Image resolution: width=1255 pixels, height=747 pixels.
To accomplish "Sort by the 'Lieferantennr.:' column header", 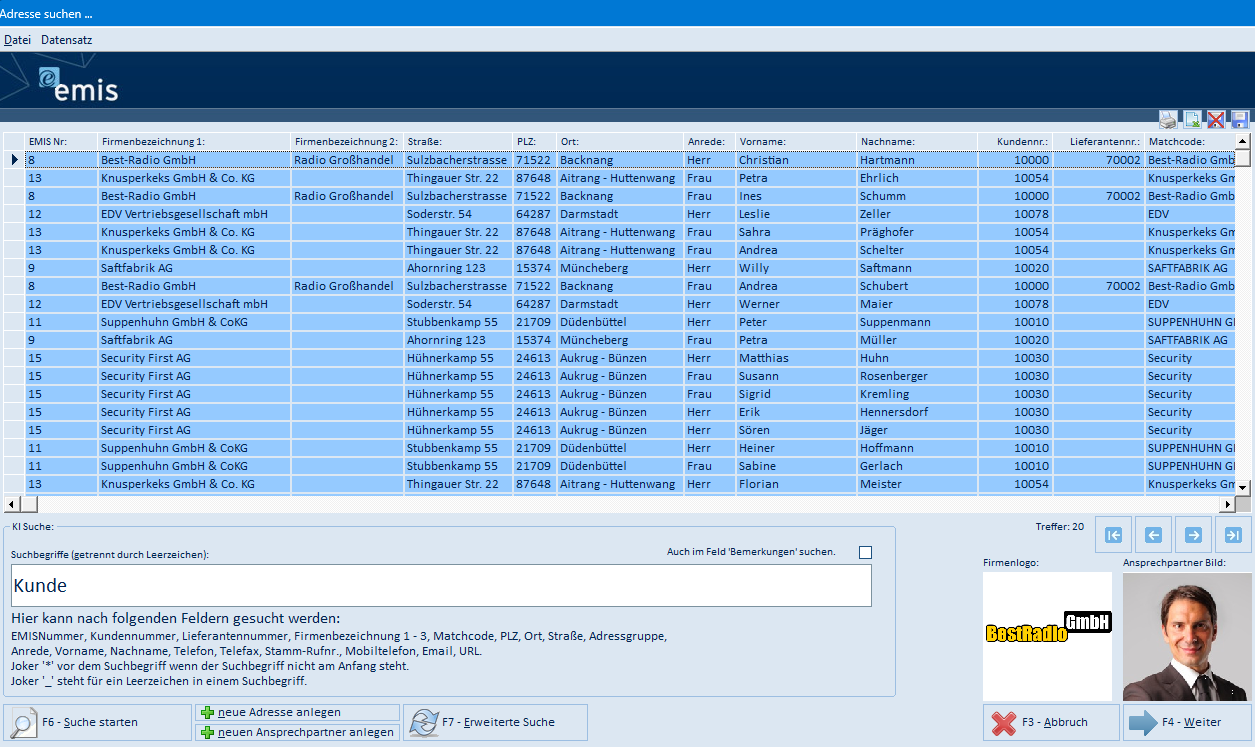I will click(1099, 142).
